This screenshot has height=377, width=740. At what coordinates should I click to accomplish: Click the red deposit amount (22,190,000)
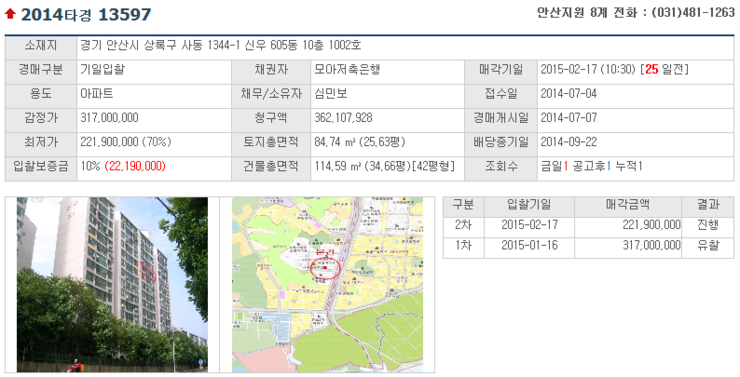(135, 166)
